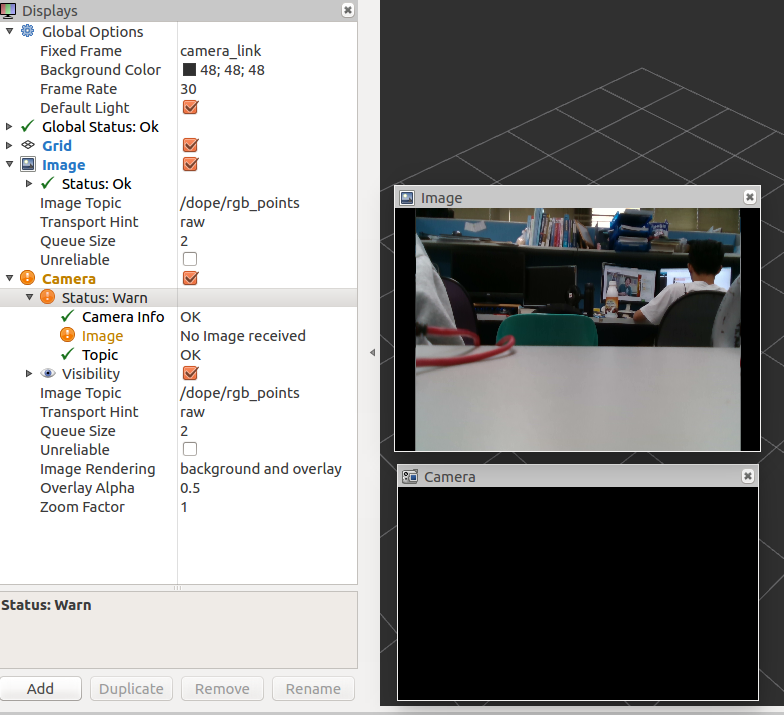The width and height of the screenshot is (784, 715).
Task: Uncheck the Grid display checkbox
Action: pos(190,145)
